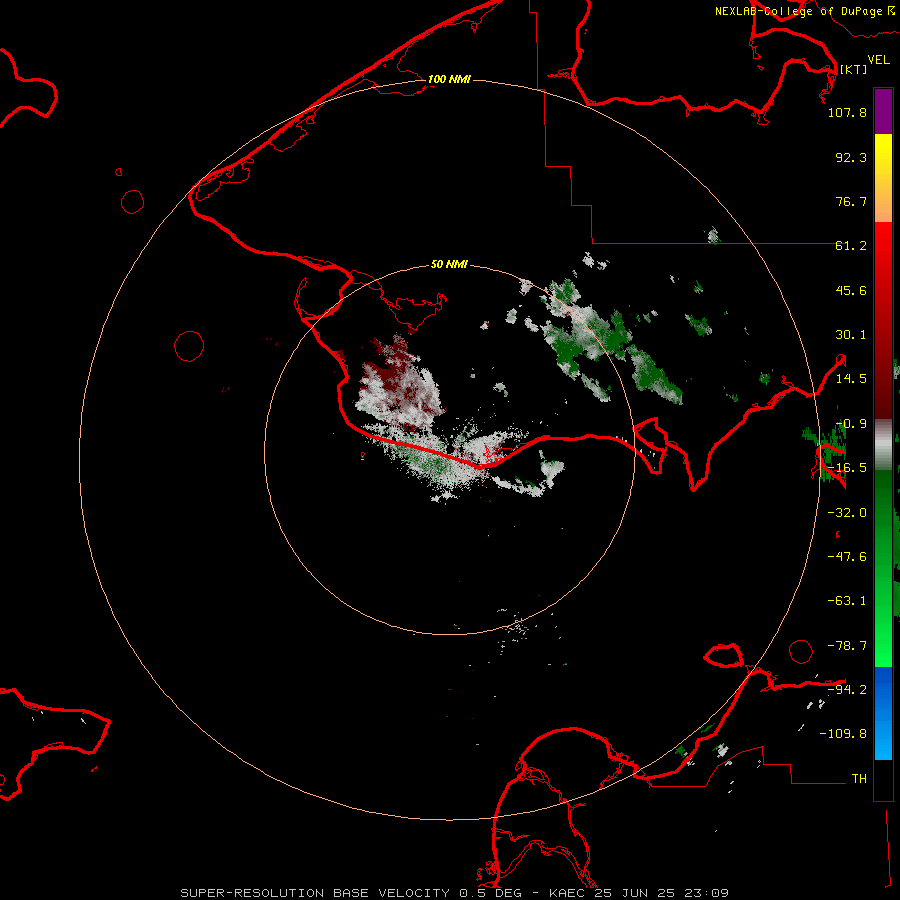Image resolution: width=900 pixels, height=900 pixels.
Task: Click the -0.9 scale value
Action: (x=851, y=424)
